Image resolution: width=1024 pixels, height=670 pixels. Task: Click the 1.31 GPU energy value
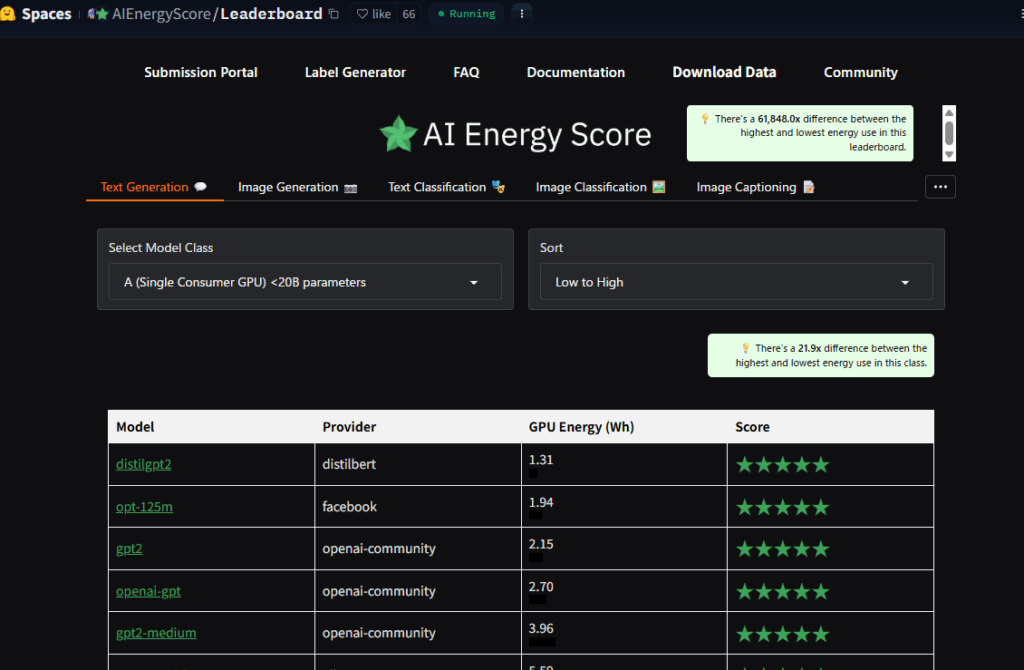pyautogui.click(x=541, y=460)
